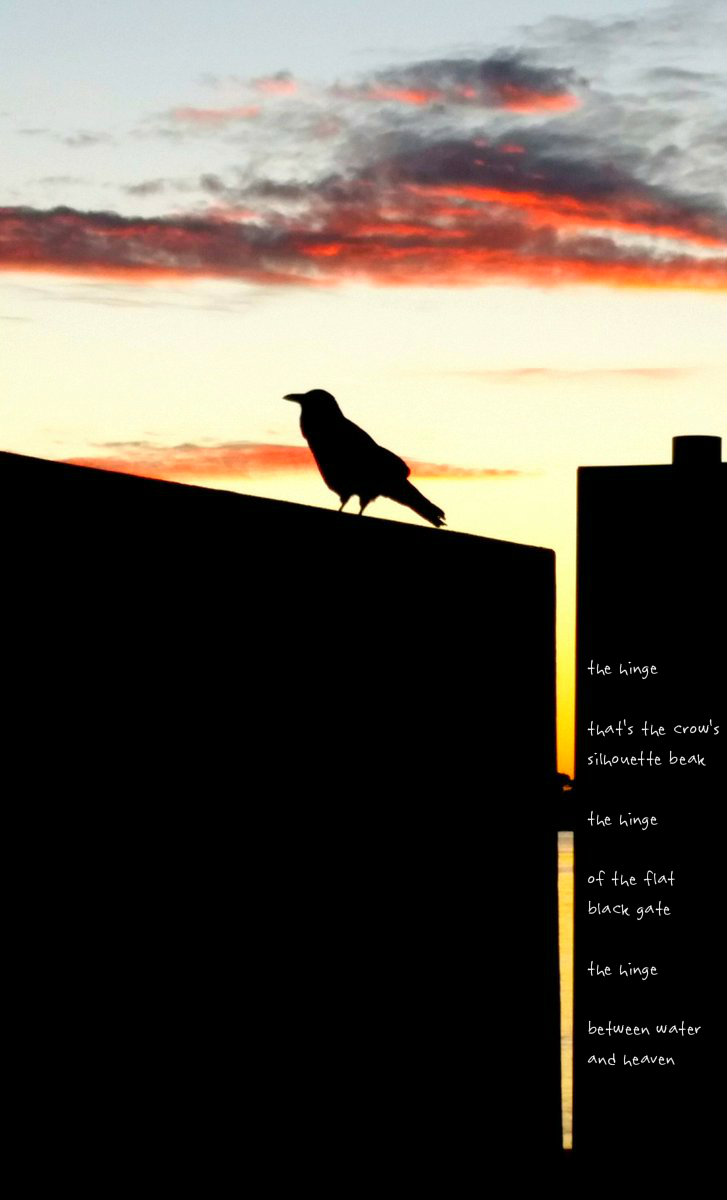Select the second "the hinge" line
The width and height of the screenshot is (727, 1200).
coord(622,820)
